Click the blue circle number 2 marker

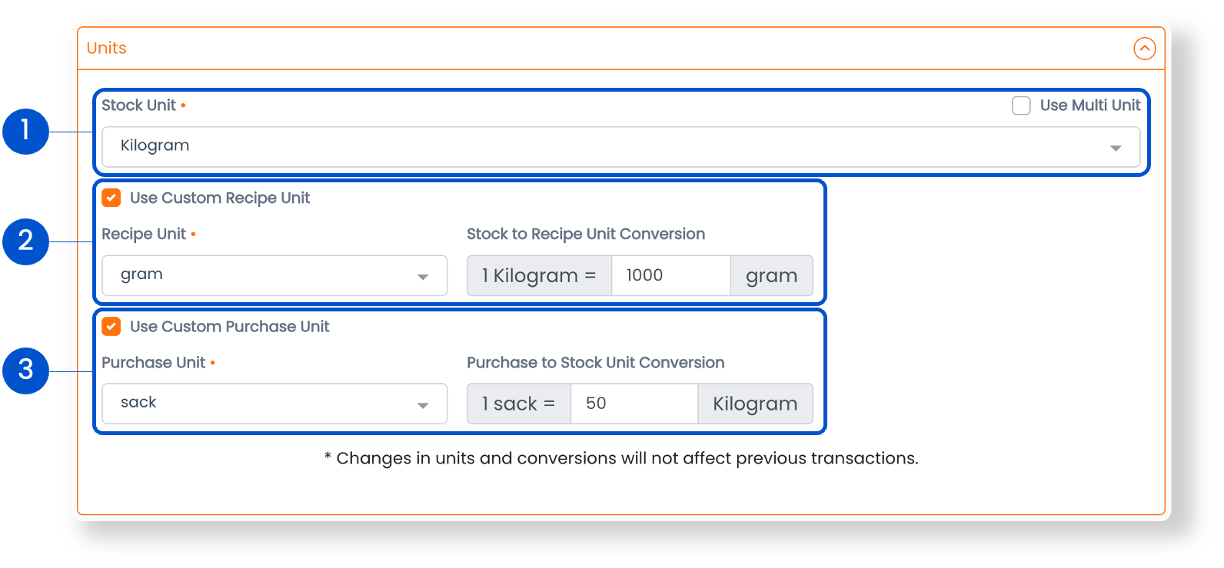(x=26, y=241)
